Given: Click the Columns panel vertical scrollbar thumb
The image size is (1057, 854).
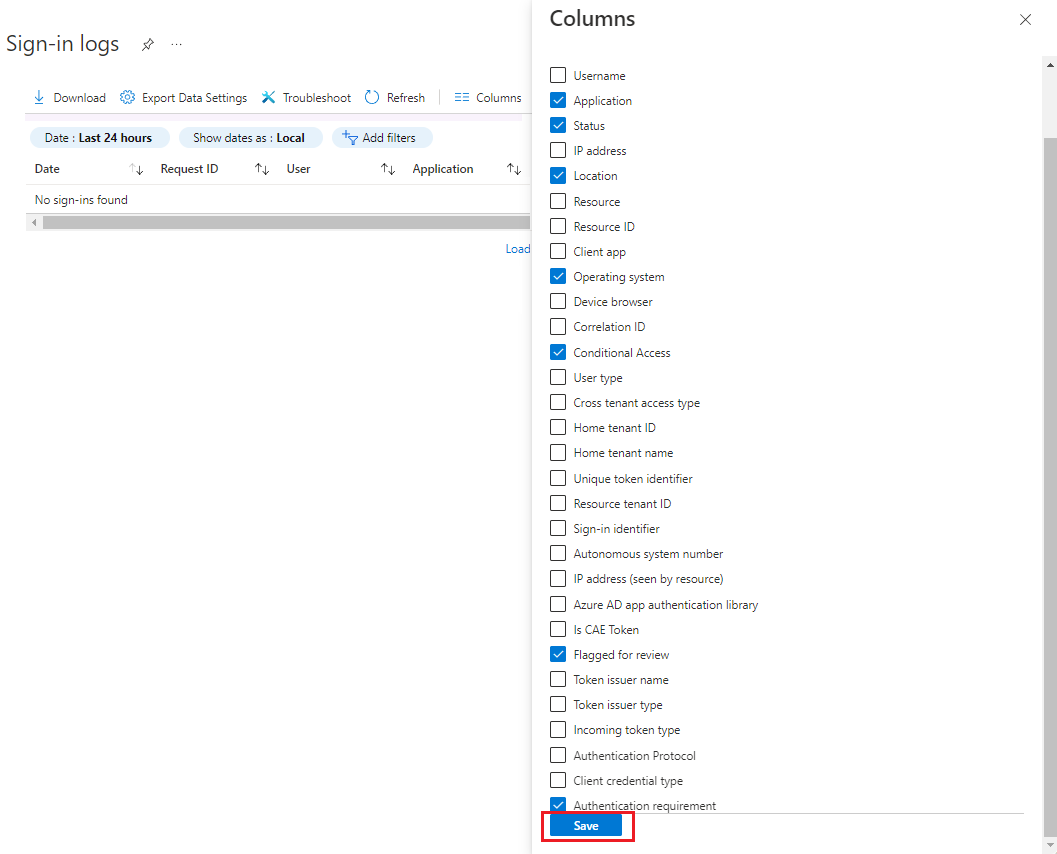Looking at the screenshot, I should 1050,485.
